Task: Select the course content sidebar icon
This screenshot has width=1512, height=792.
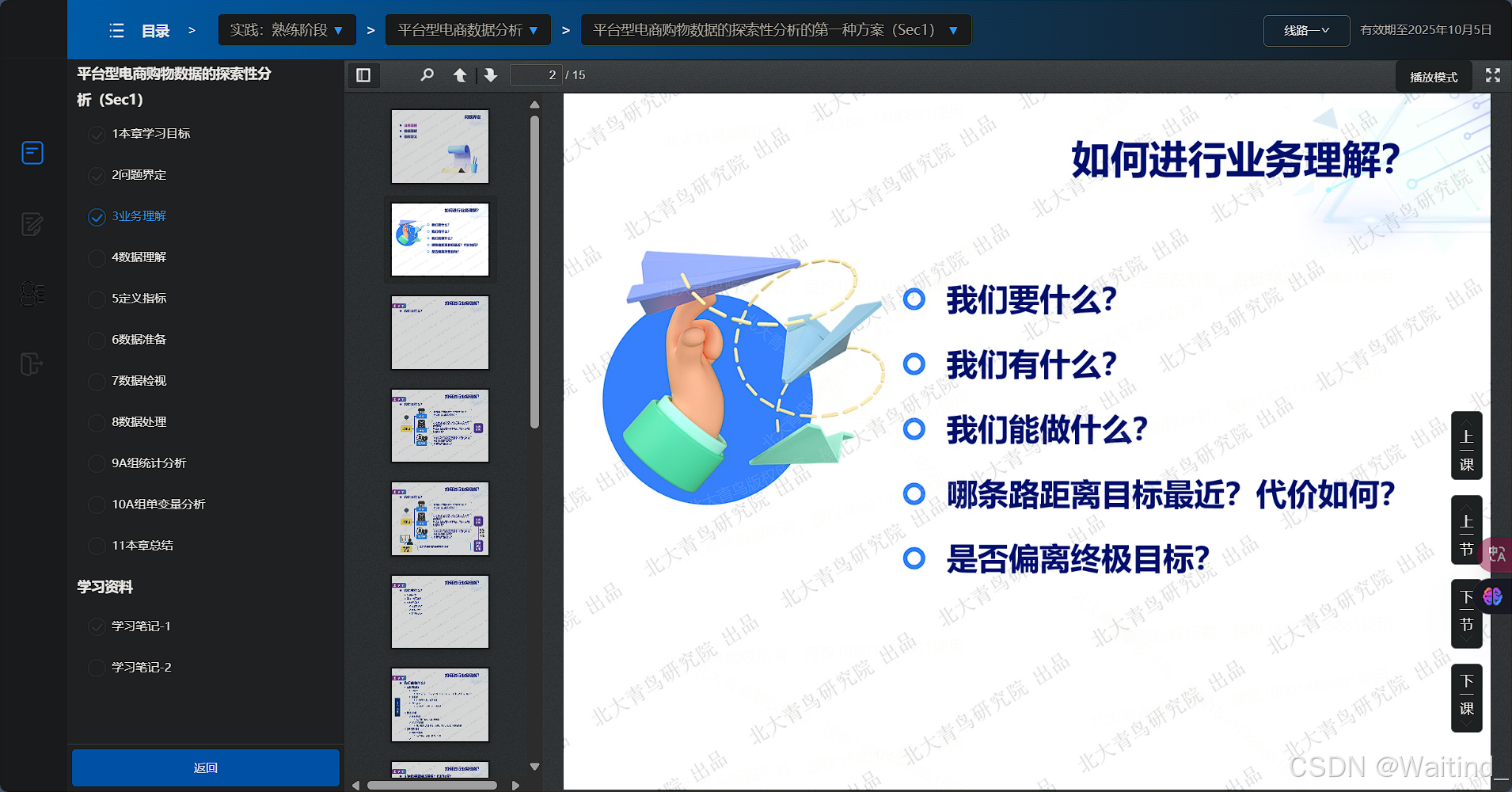Action: click(x=32, y=152)
